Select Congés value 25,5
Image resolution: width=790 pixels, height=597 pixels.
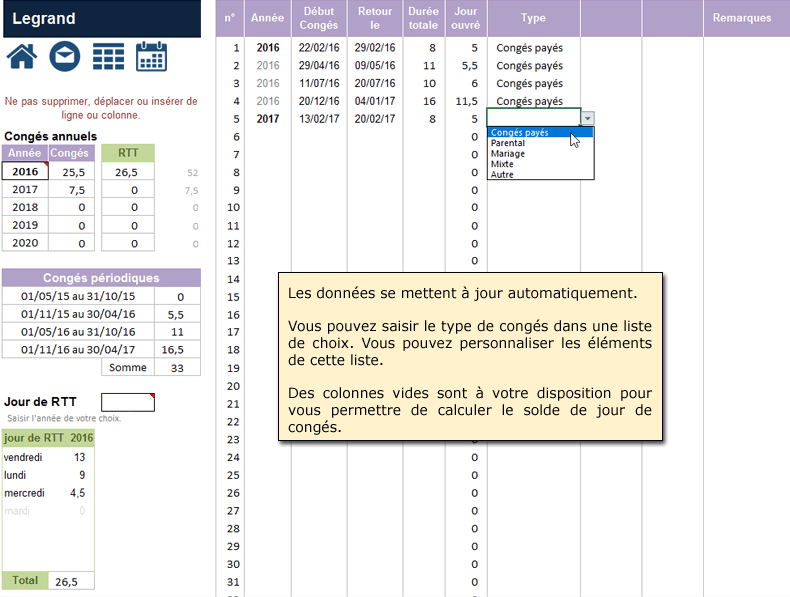[72, 172]
